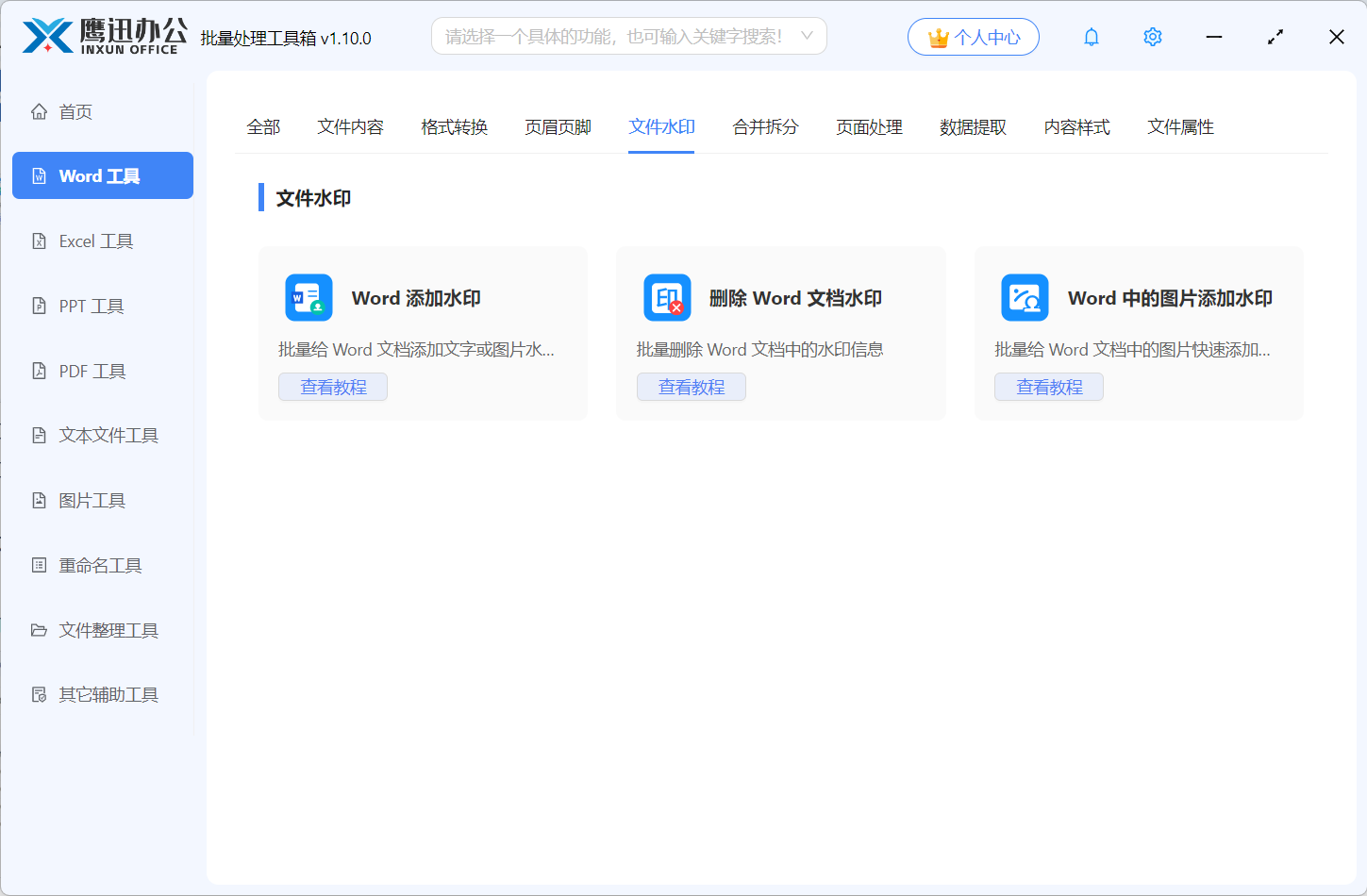The height and width of the screenshot is (896, 1367).
Task: Switch to the 格式转换 tab
Action: 454,126
